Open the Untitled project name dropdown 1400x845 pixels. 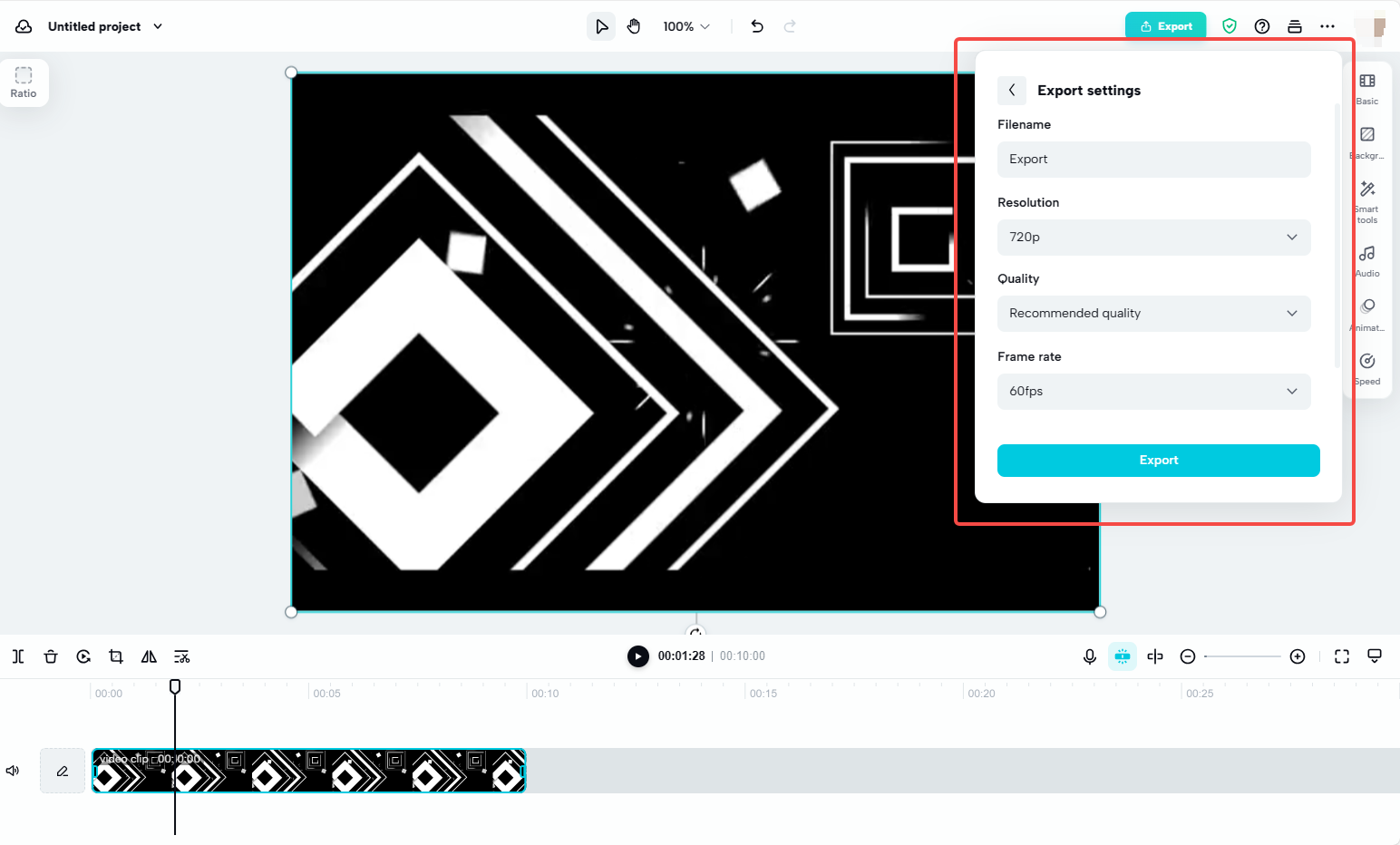[x=105, y=26]
